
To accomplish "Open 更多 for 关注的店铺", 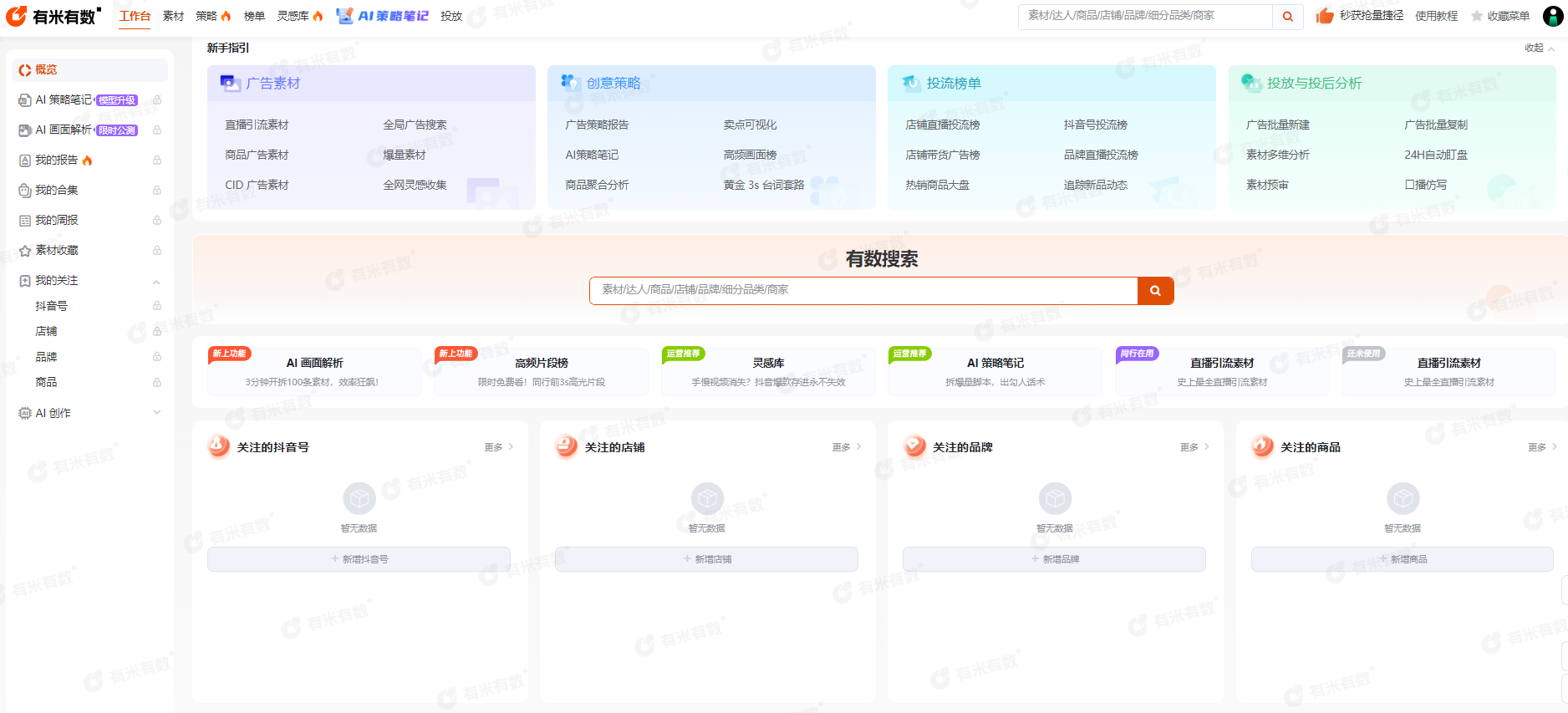I will coord(847,447).
